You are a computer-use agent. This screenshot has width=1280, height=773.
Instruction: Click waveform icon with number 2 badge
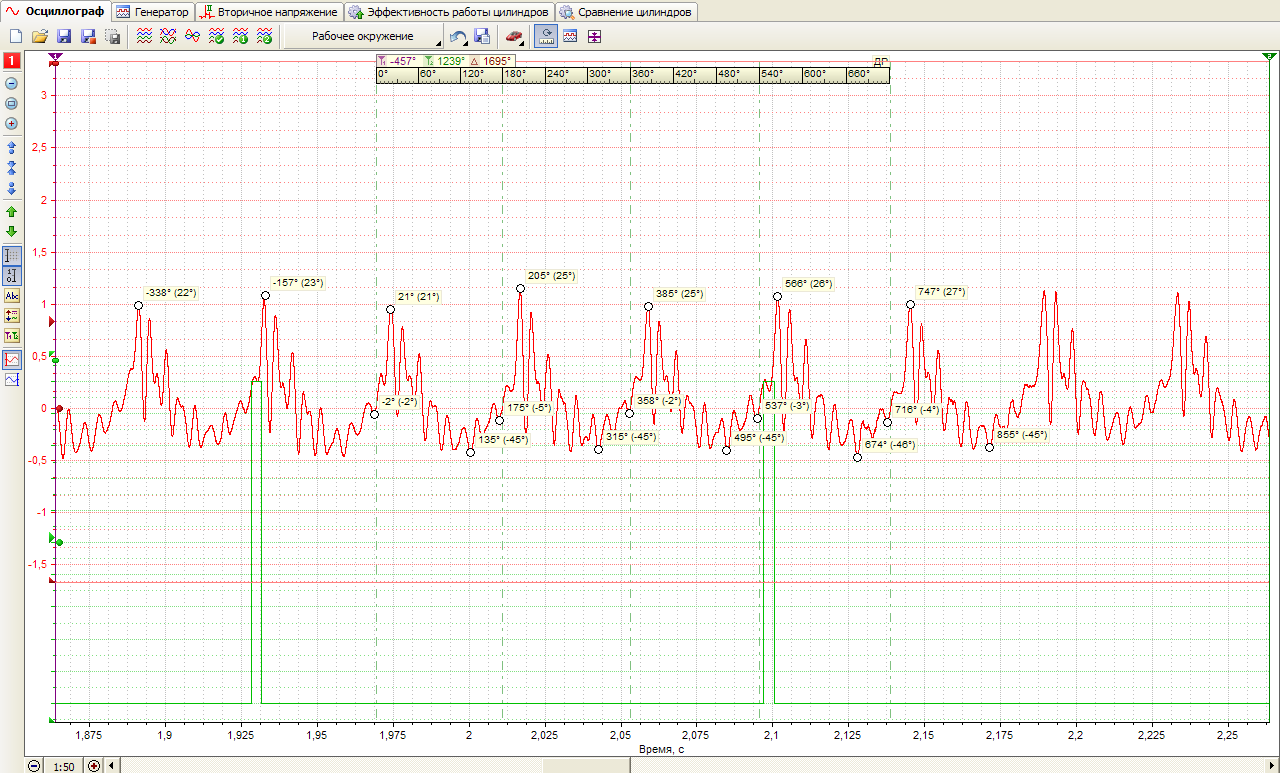264,37
